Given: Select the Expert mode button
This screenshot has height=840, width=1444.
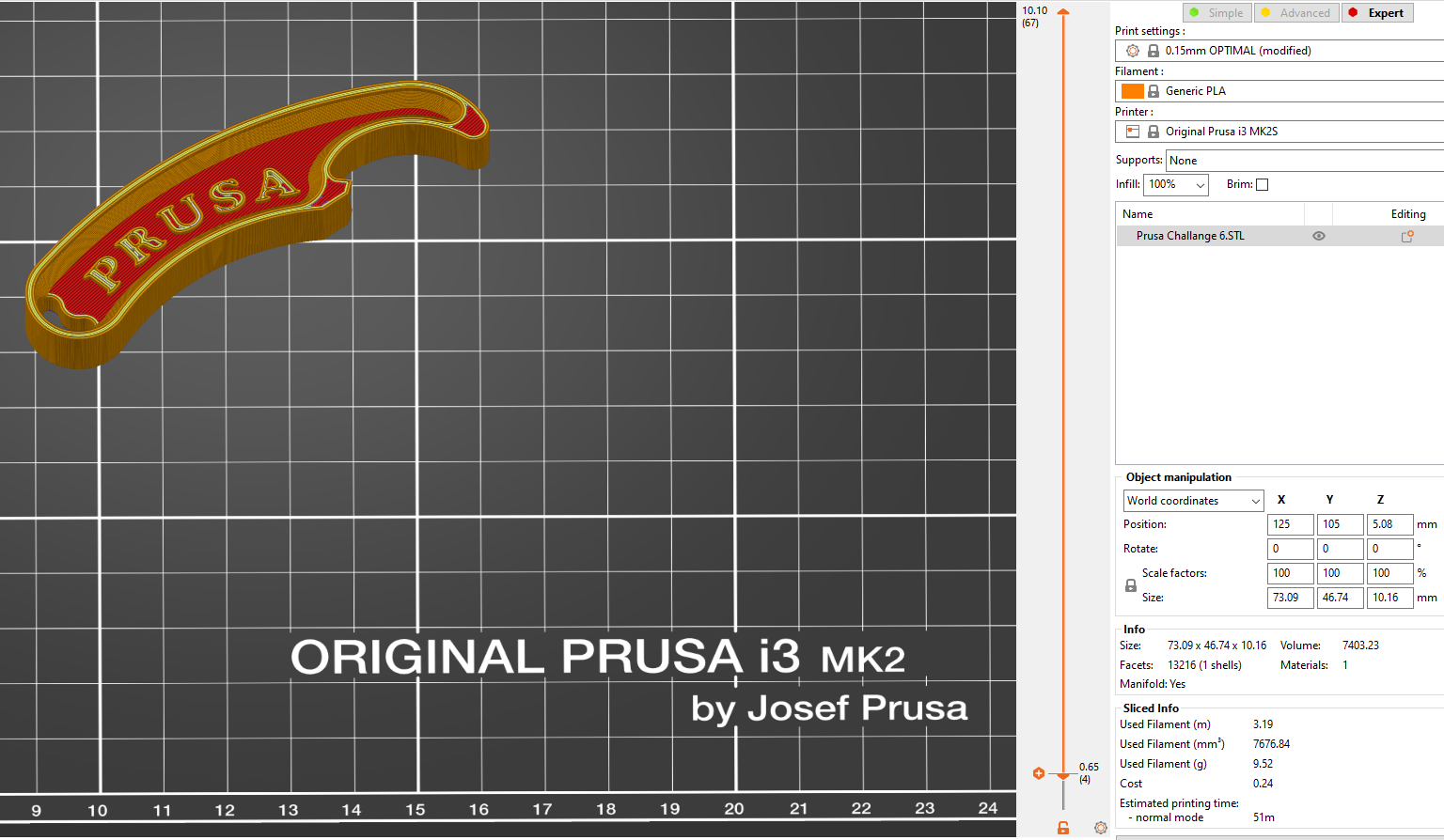Looking at the screenshot, I should 1377,13.
